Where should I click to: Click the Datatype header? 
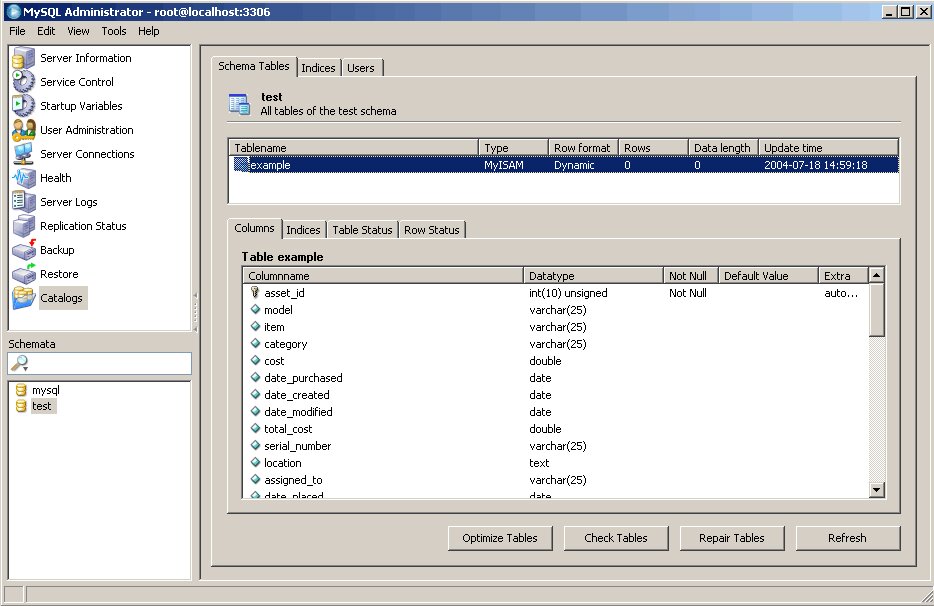[594, 276]
